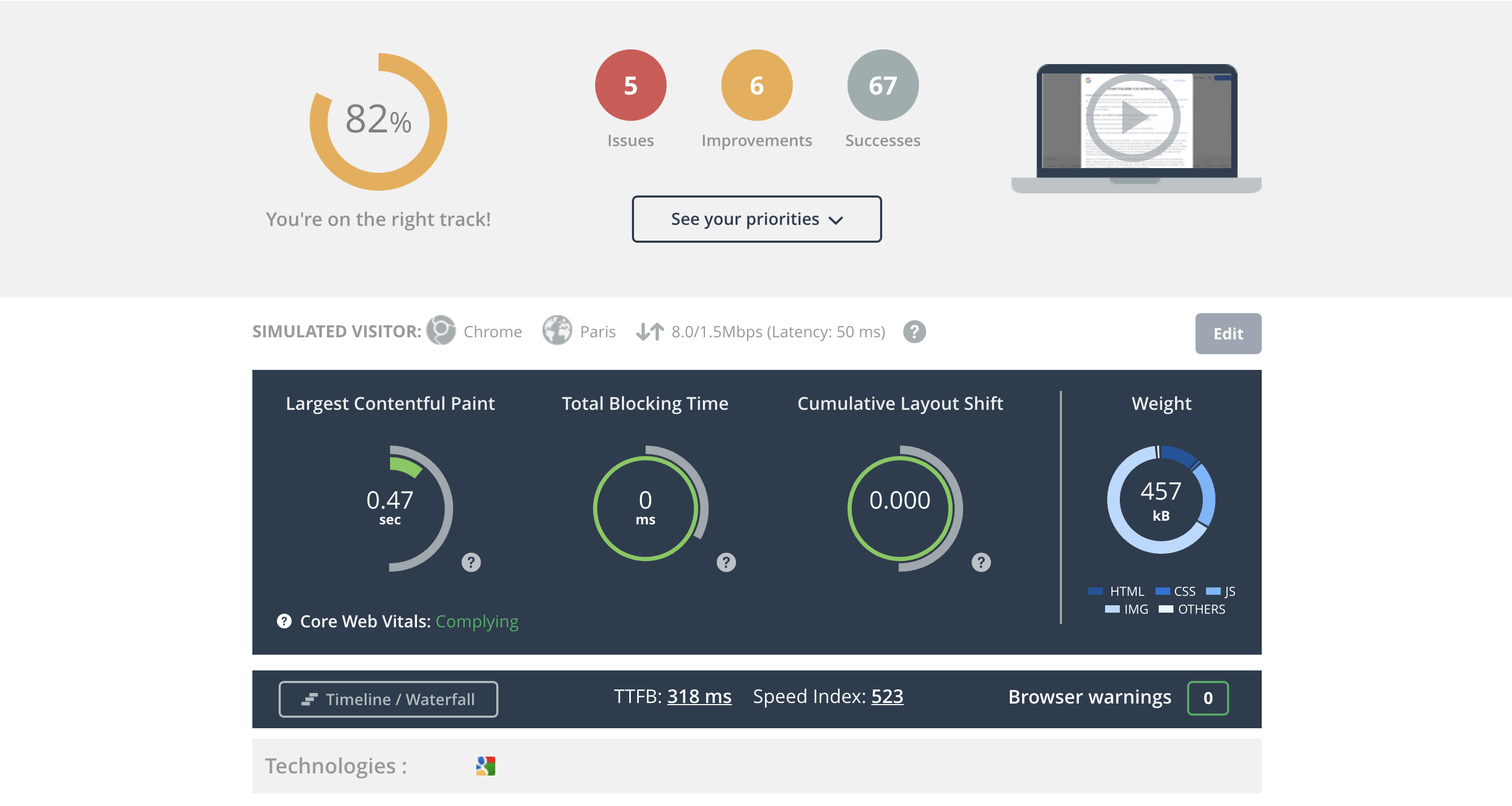1512x806 pixels.
Task: Expand the See your priorities dropdown
Action: coord(756,220)
